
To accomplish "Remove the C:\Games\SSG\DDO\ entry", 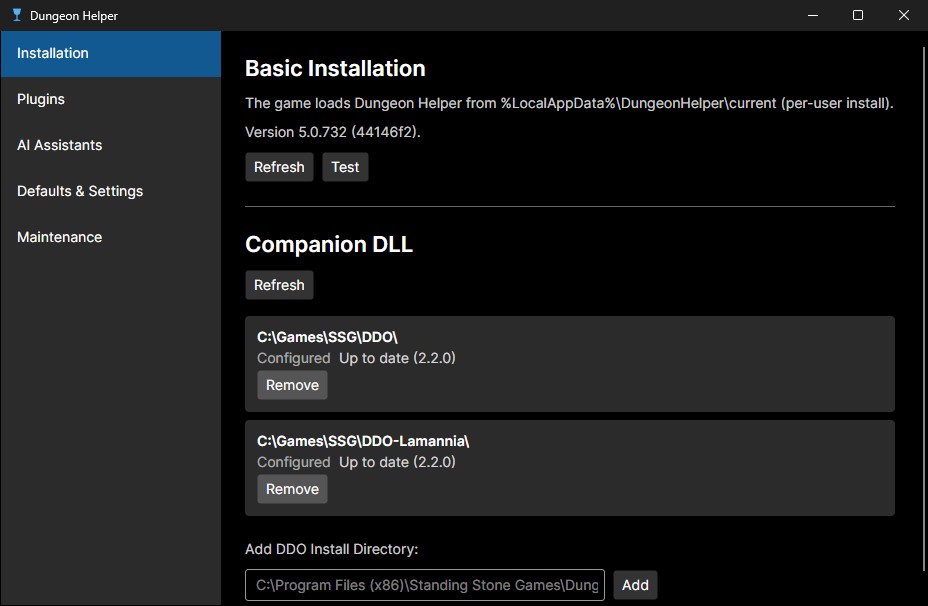I will [292, 385].
